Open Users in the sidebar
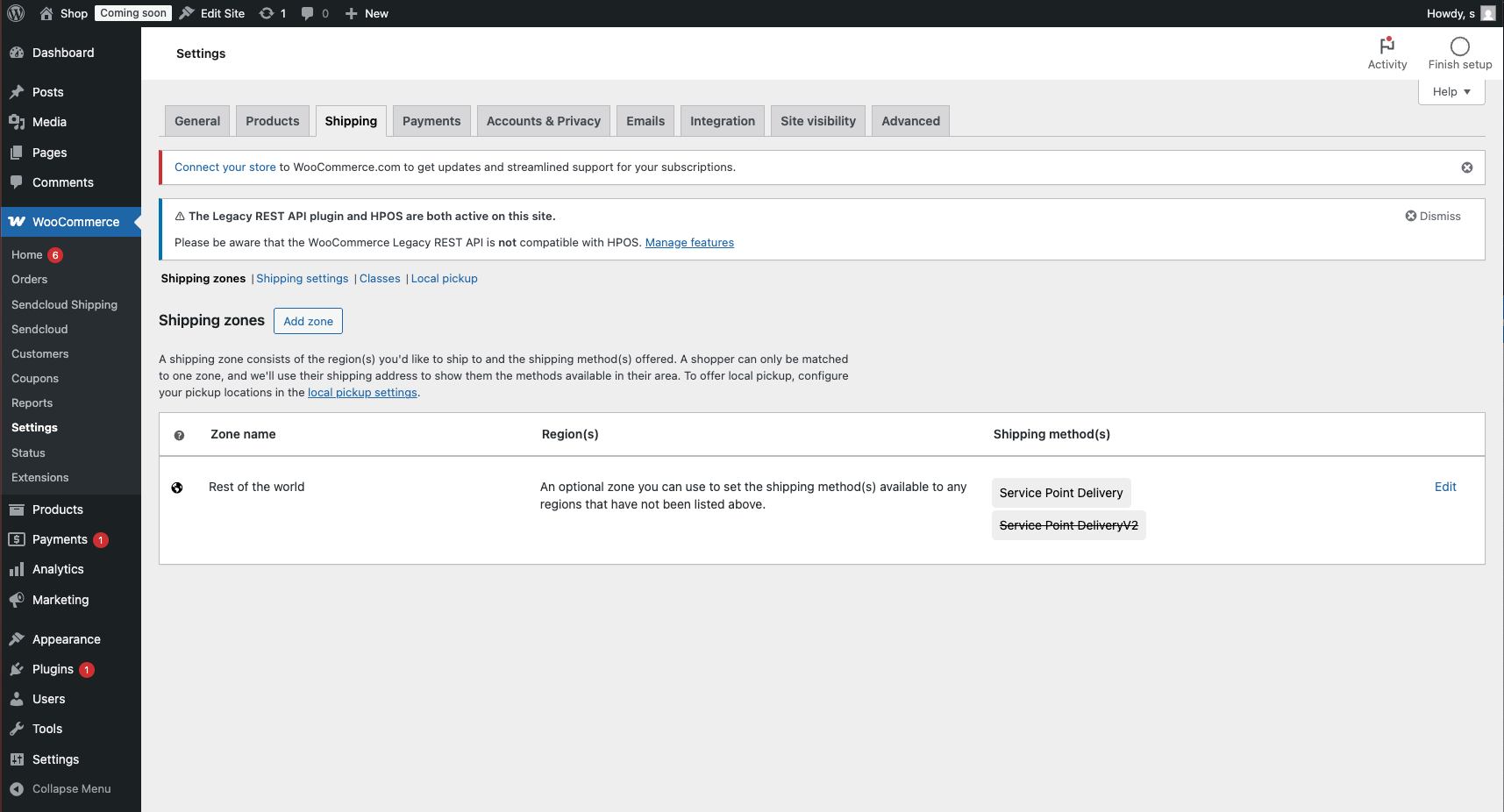Image resolution: width=1504 pixels, height=812 pixels. [x=49, y=699]
